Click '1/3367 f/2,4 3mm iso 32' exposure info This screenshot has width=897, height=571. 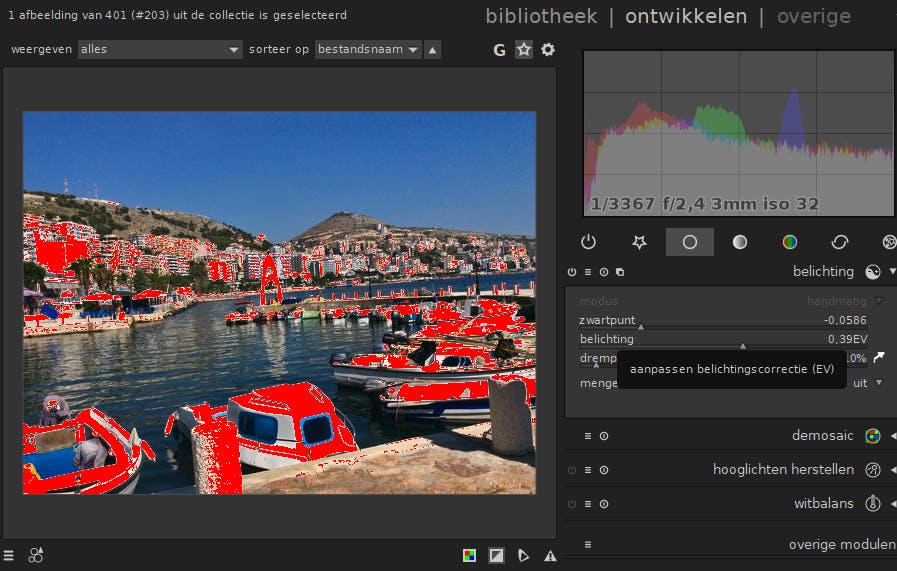coord(704,204)
